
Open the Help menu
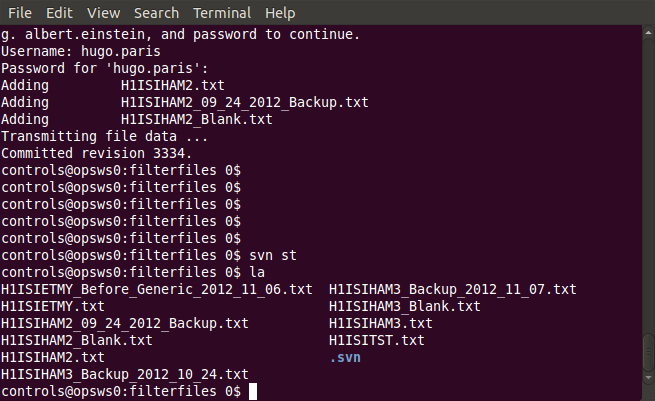click(x=280, y=13)
